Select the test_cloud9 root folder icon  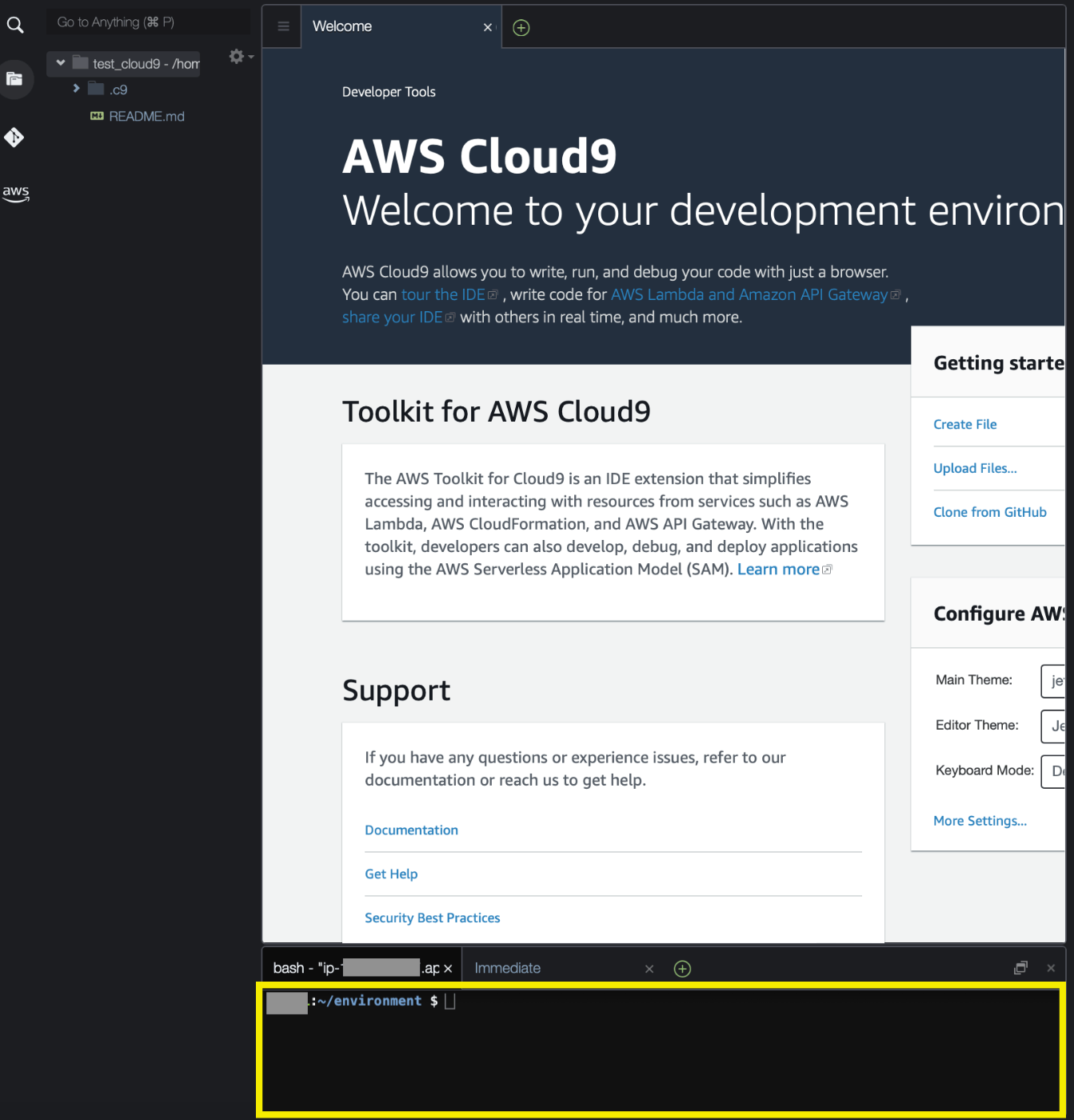(x=80, y=62)
